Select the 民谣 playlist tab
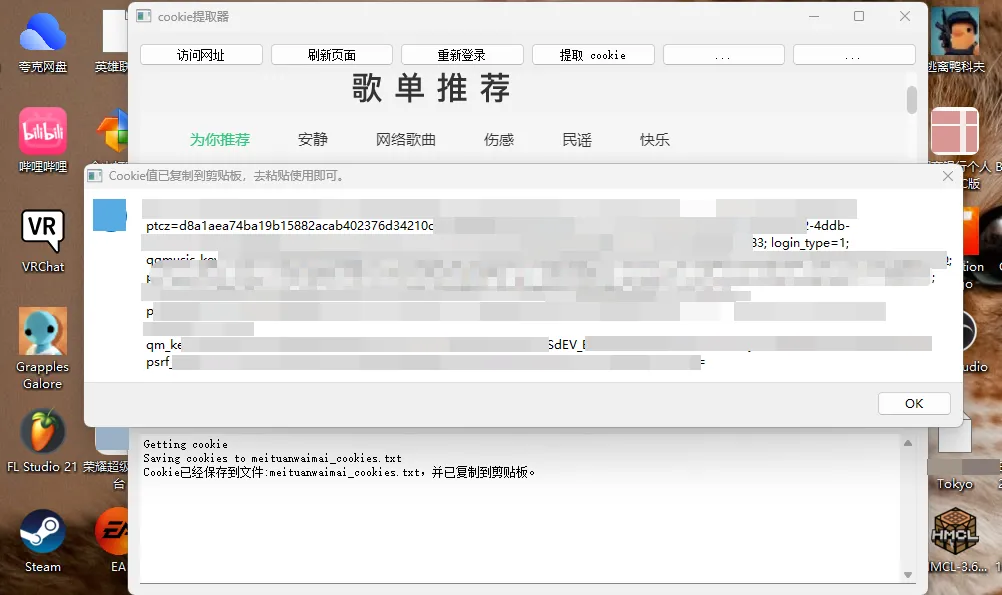Image resolution: width=1002 pixels, height=595 pixels. 577,139
